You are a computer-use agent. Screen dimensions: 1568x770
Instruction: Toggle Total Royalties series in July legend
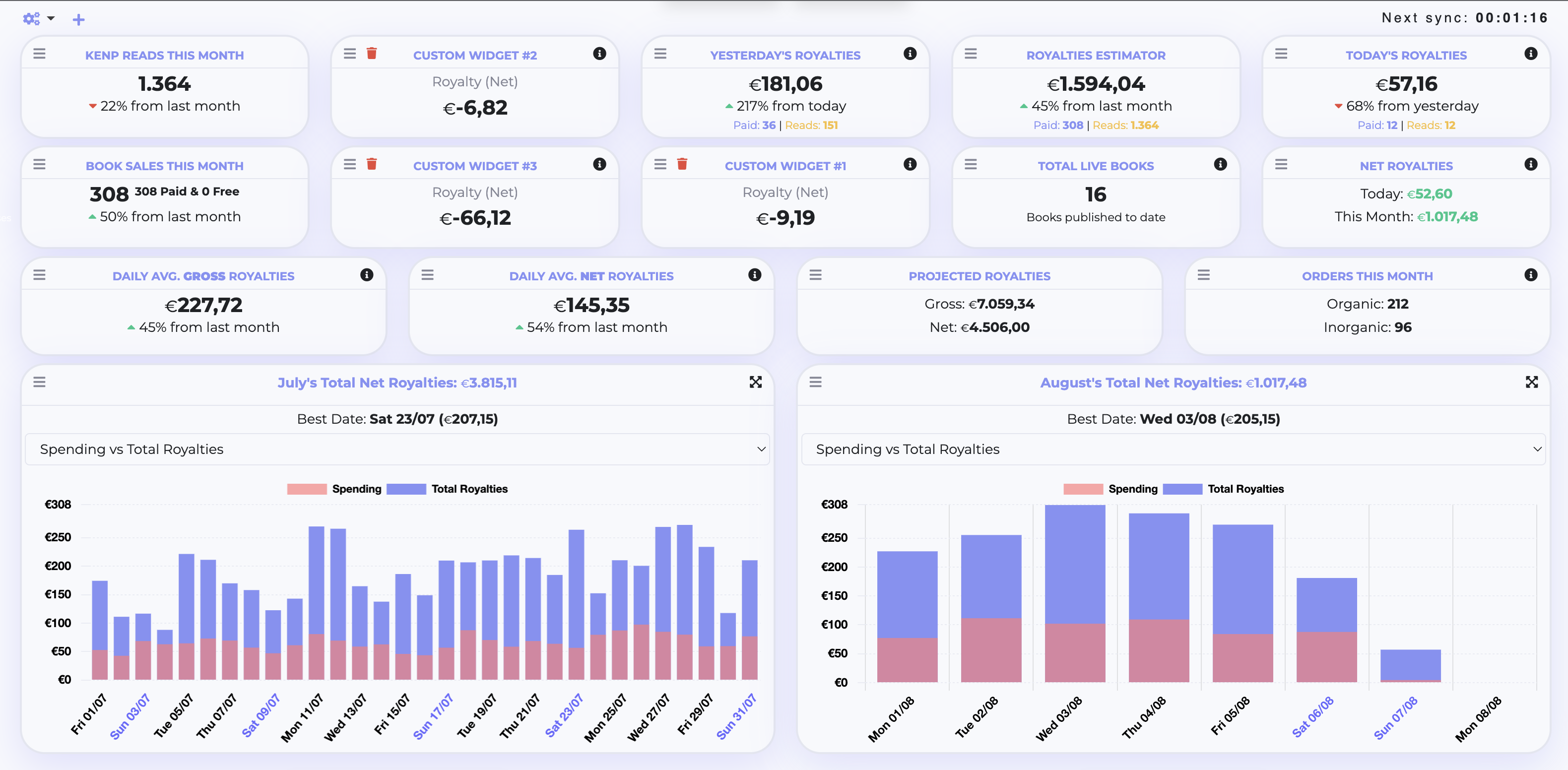coord(448,489)
